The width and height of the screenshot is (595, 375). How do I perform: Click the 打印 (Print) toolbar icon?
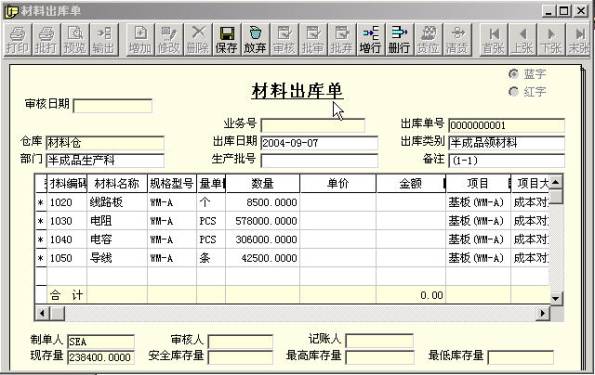point(17,39)
